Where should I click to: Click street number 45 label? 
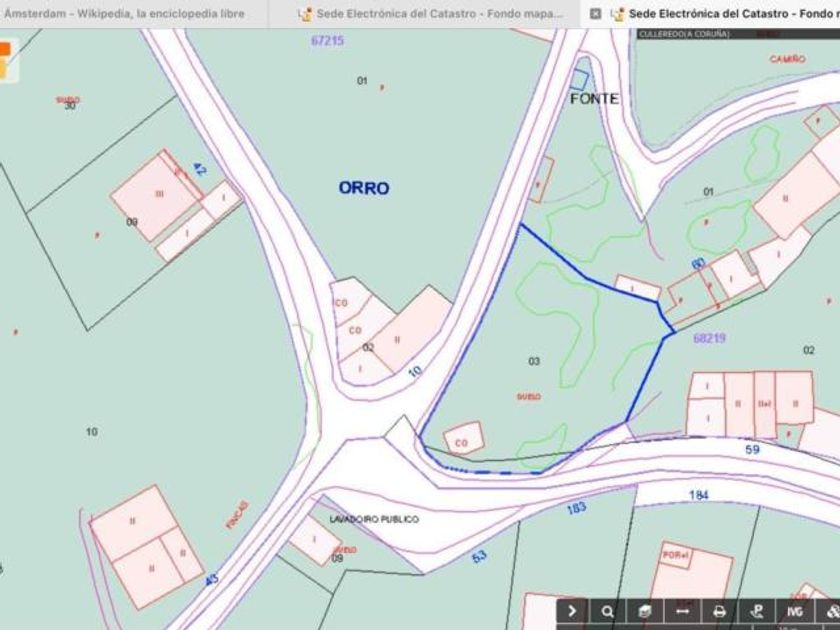[212, 580]
